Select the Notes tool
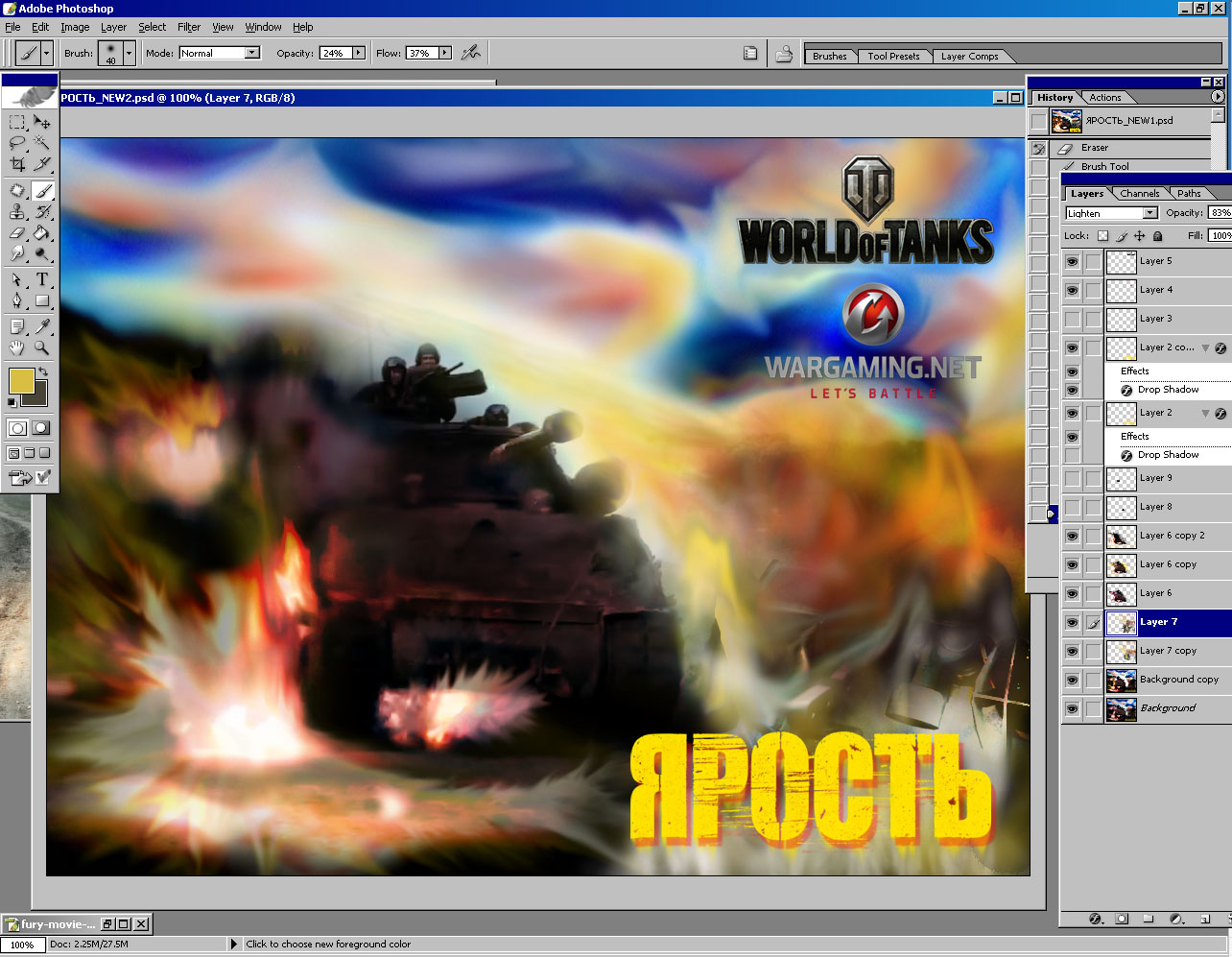Screen dimensions: 1232x957 (17, 327)
